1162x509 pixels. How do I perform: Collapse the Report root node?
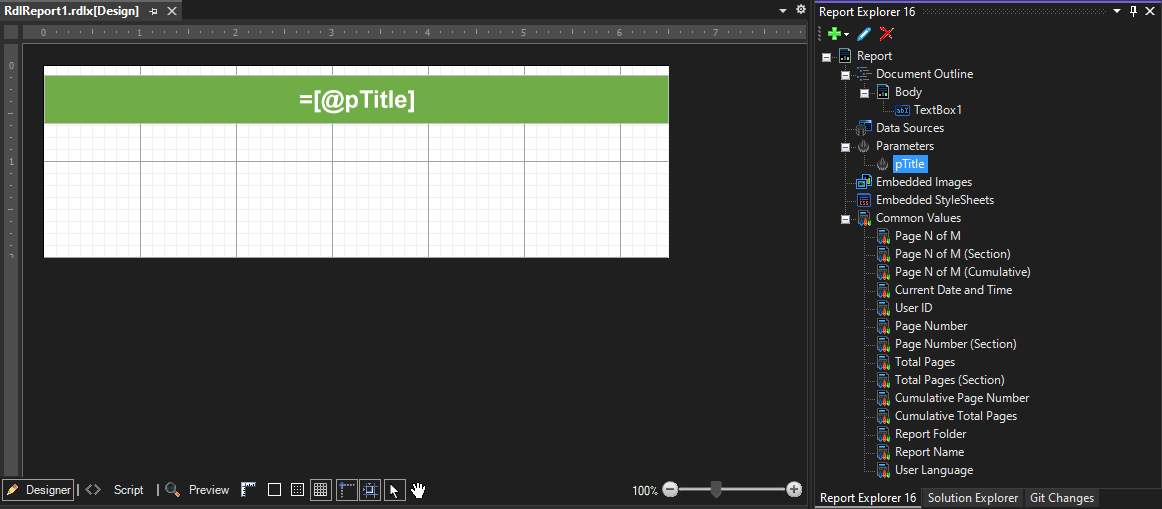pos(826,57)
